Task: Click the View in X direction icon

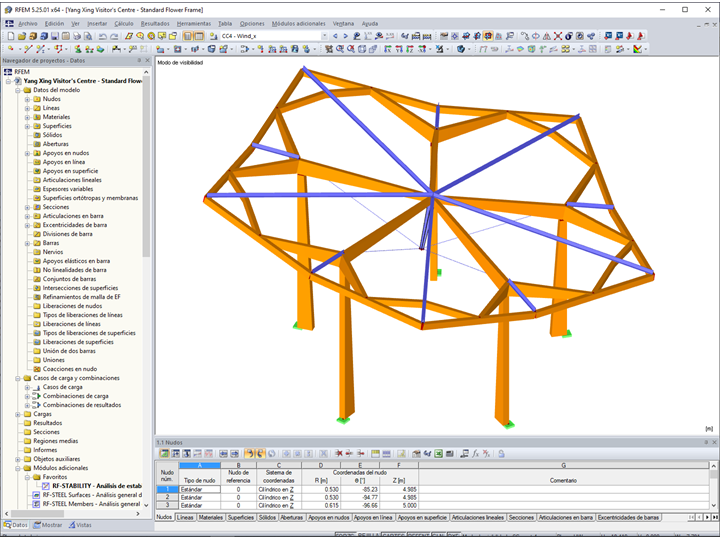Action: (x=388, y=49)
